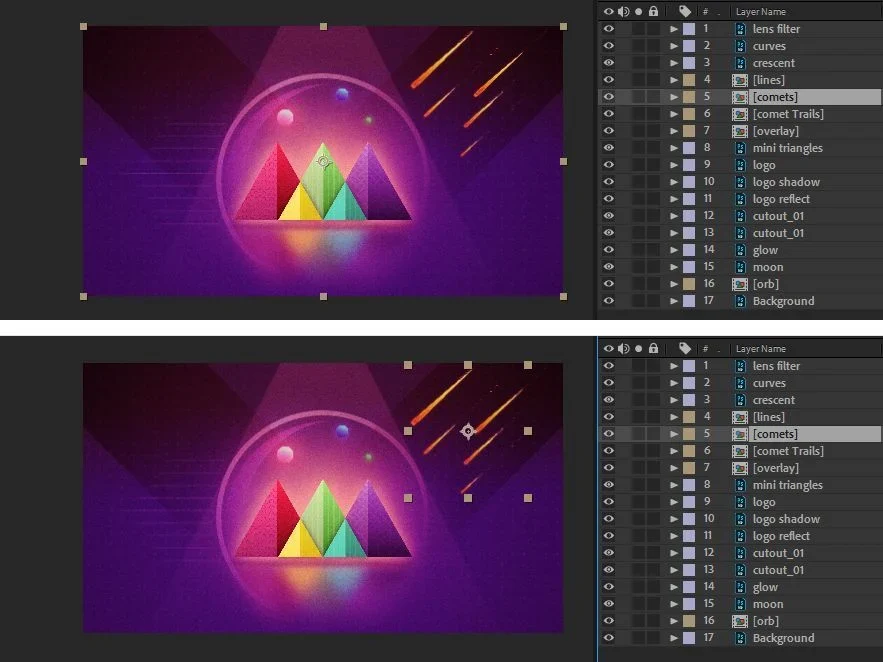
Task: Hide the mini triangles layer in lower timeline
Action: click(x=609, y=485)
